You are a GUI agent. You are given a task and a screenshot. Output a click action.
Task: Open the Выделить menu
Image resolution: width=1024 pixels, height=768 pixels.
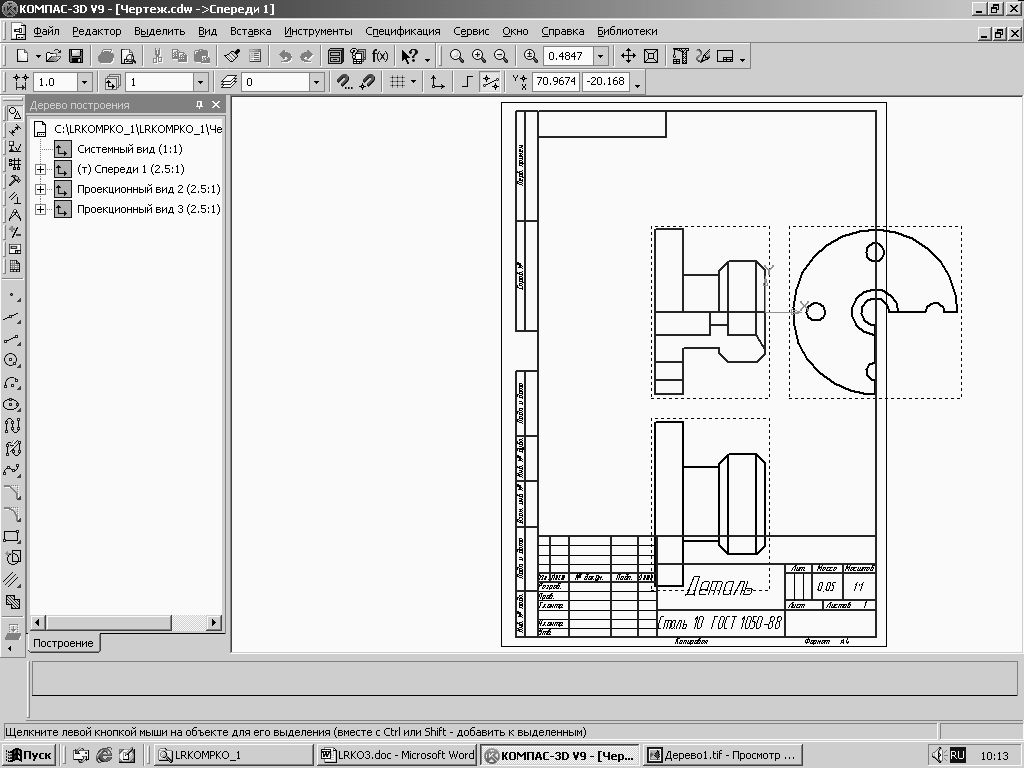click(x=159, y=31)
